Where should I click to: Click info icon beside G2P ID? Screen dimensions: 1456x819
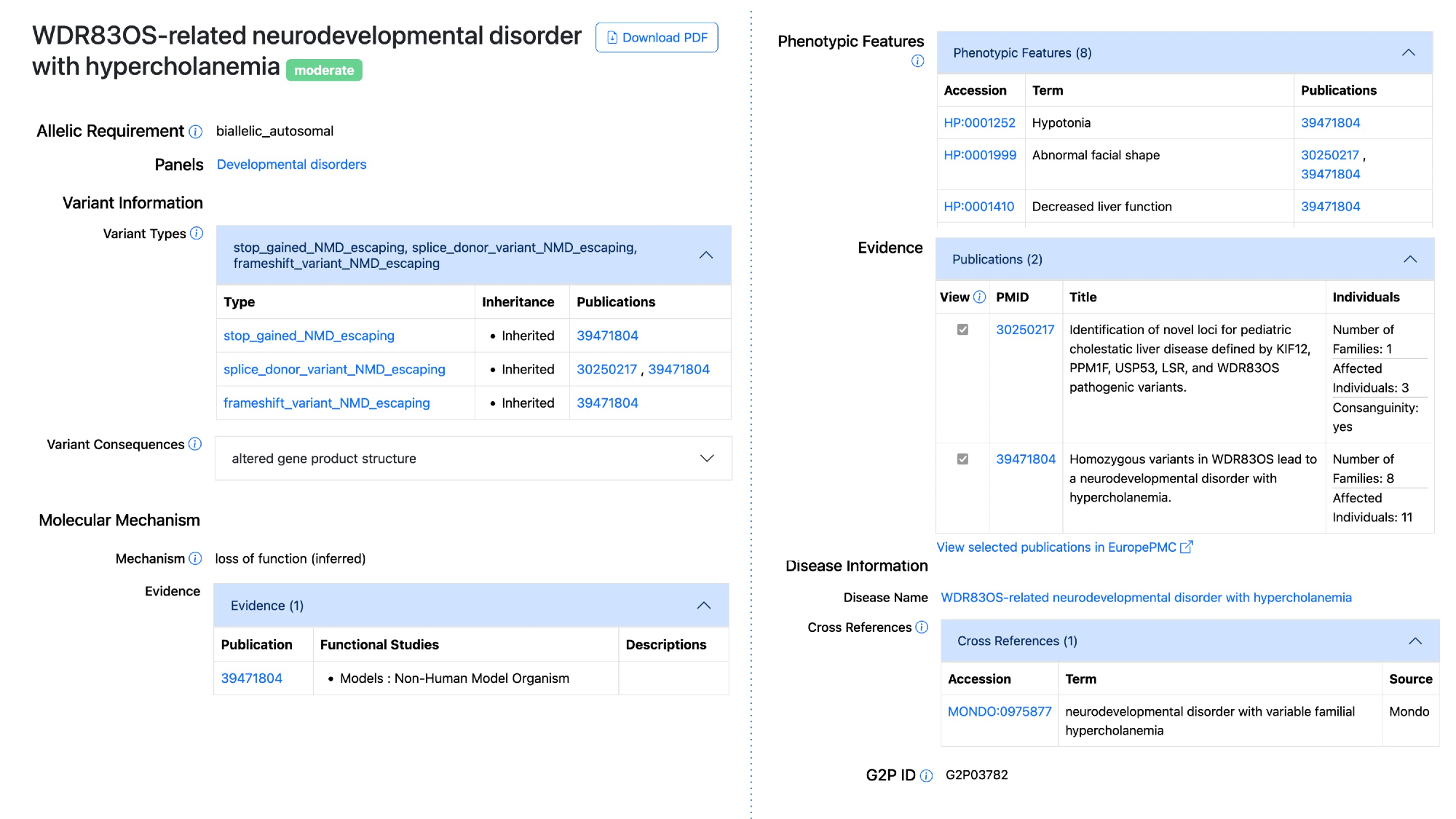click(926, 776)
